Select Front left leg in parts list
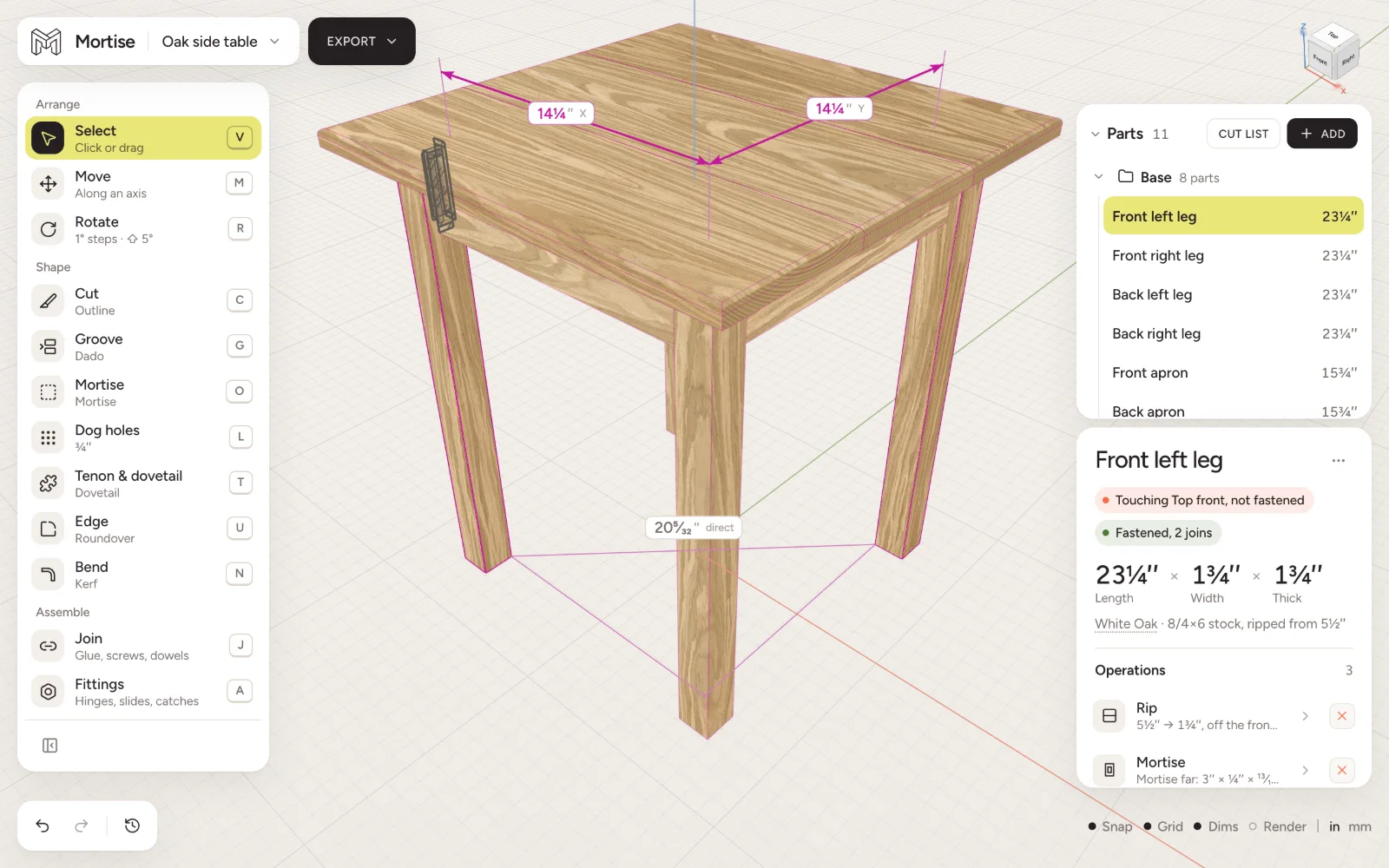This screenshot has width=1389, height=868. coord(1233,216)
